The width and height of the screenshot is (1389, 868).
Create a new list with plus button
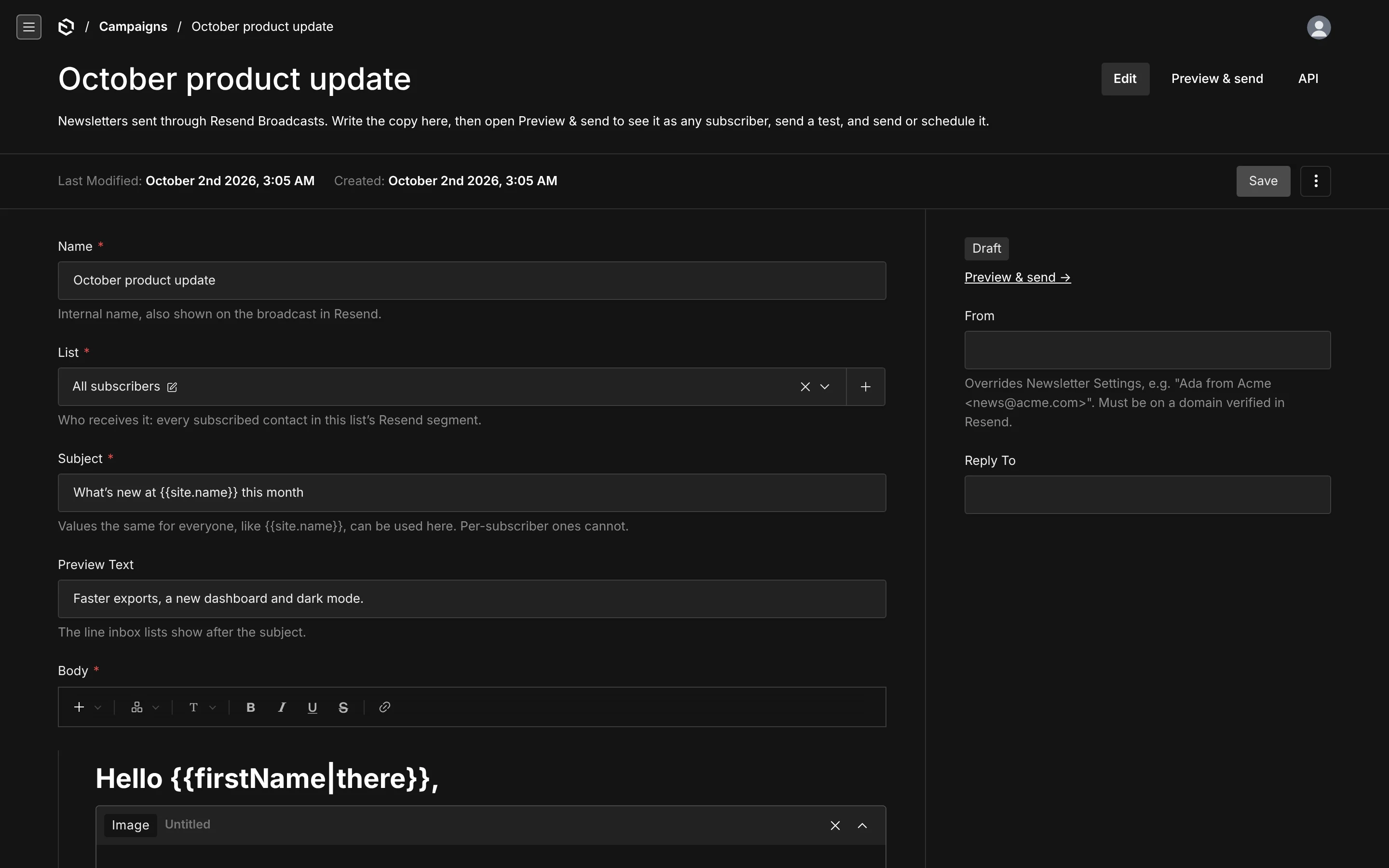[866, 387]
